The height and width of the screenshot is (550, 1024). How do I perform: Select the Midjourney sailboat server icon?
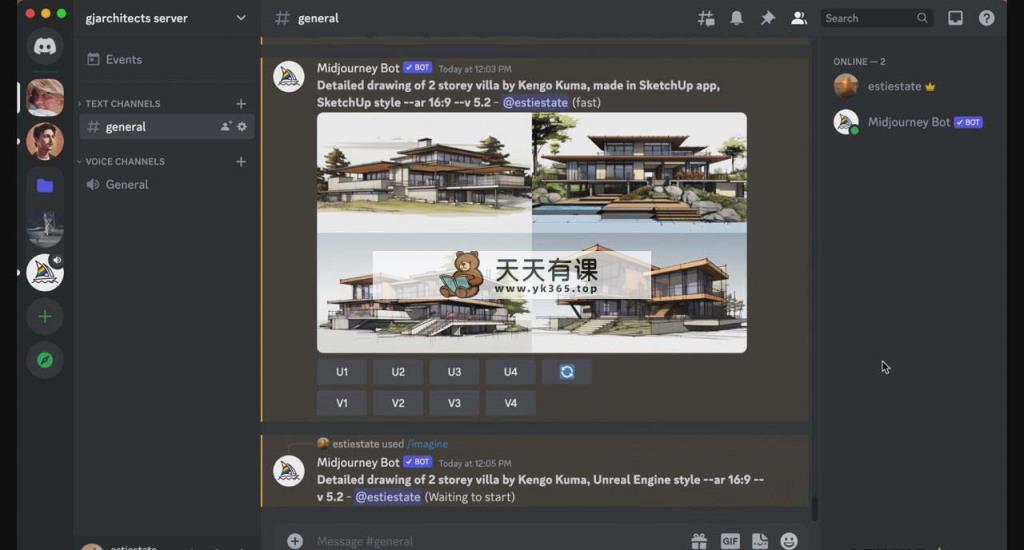coord(44,272)
